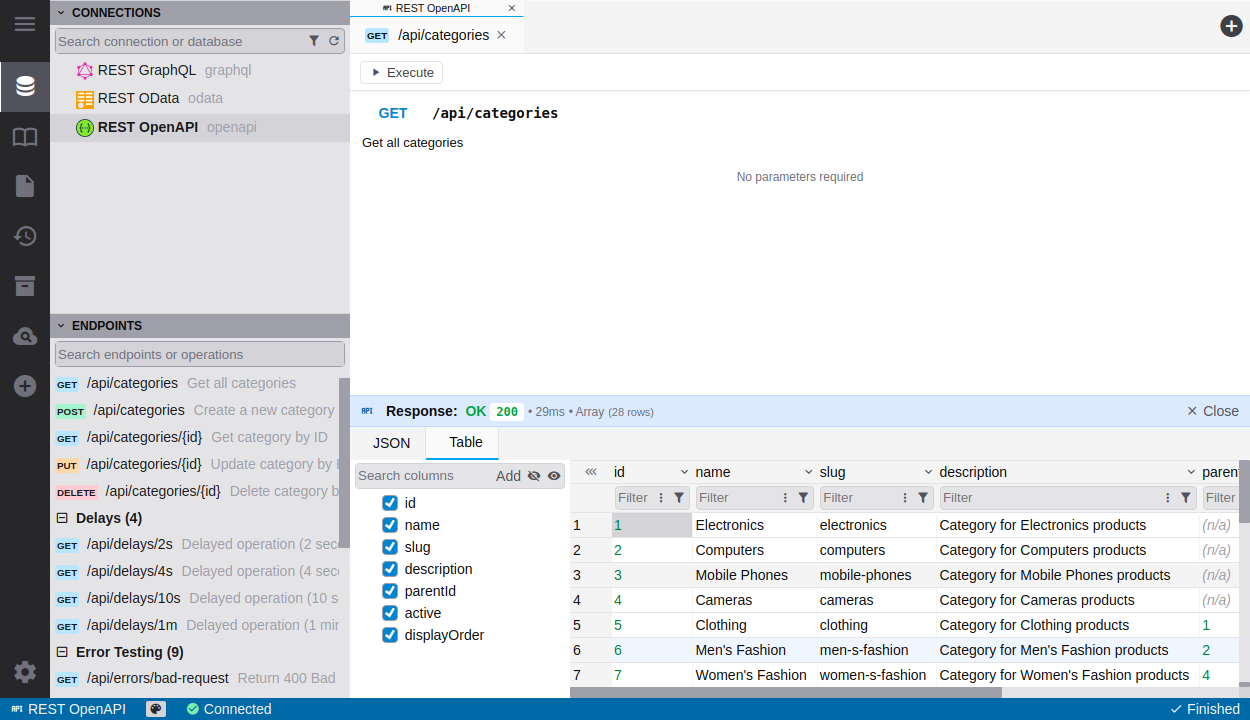Click the cloud connections icon in the sidebar
This screenshot has height=720, width=1250.
click(x=24, y=336)
